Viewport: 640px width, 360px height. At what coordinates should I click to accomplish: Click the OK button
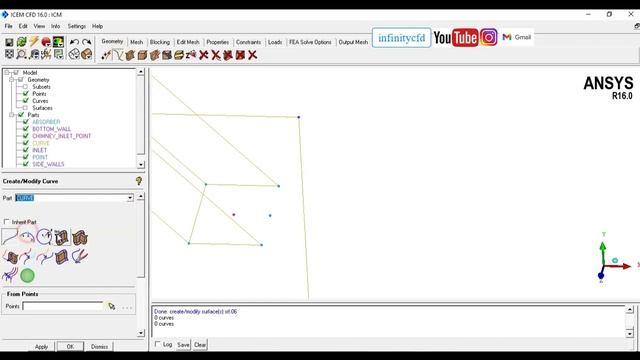coord(70,347)
